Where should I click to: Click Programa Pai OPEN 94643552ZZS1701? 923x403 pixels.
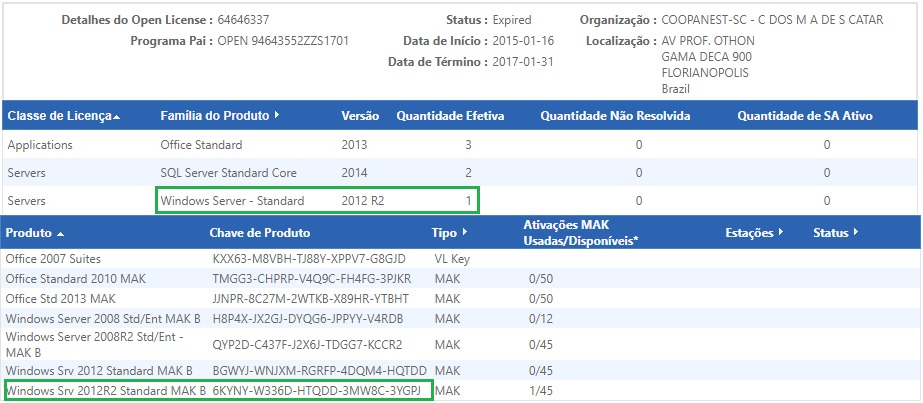click(283, 41)
